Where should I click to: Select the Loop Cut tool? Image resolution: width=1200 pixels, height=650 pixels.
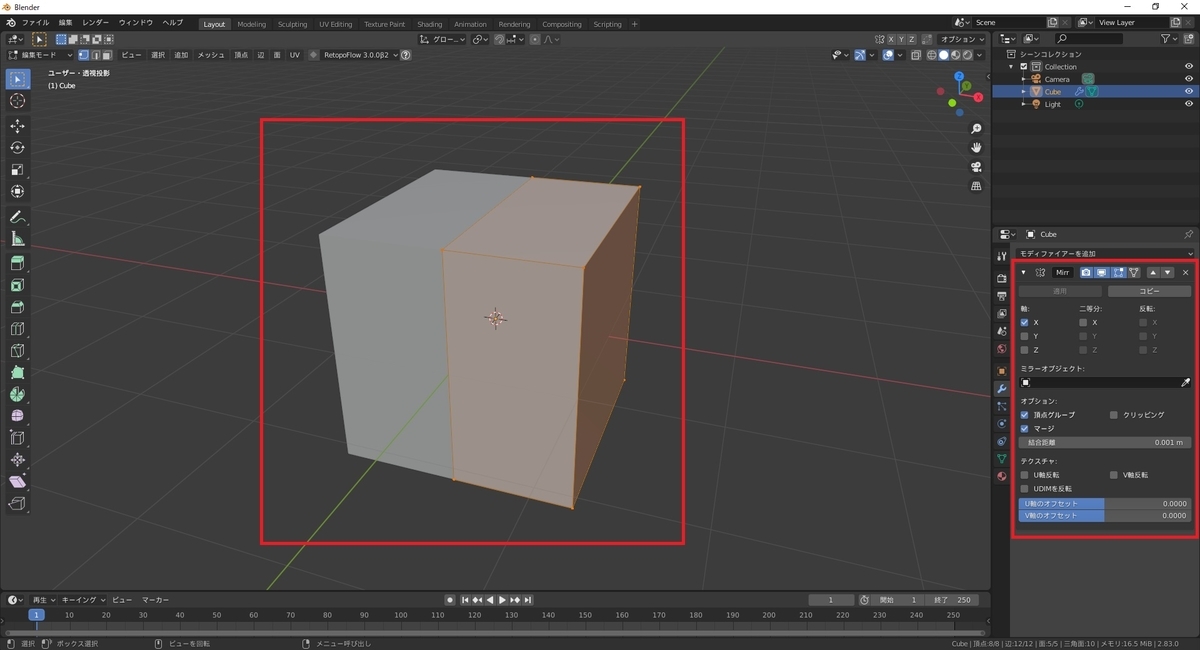pos(17,329)
